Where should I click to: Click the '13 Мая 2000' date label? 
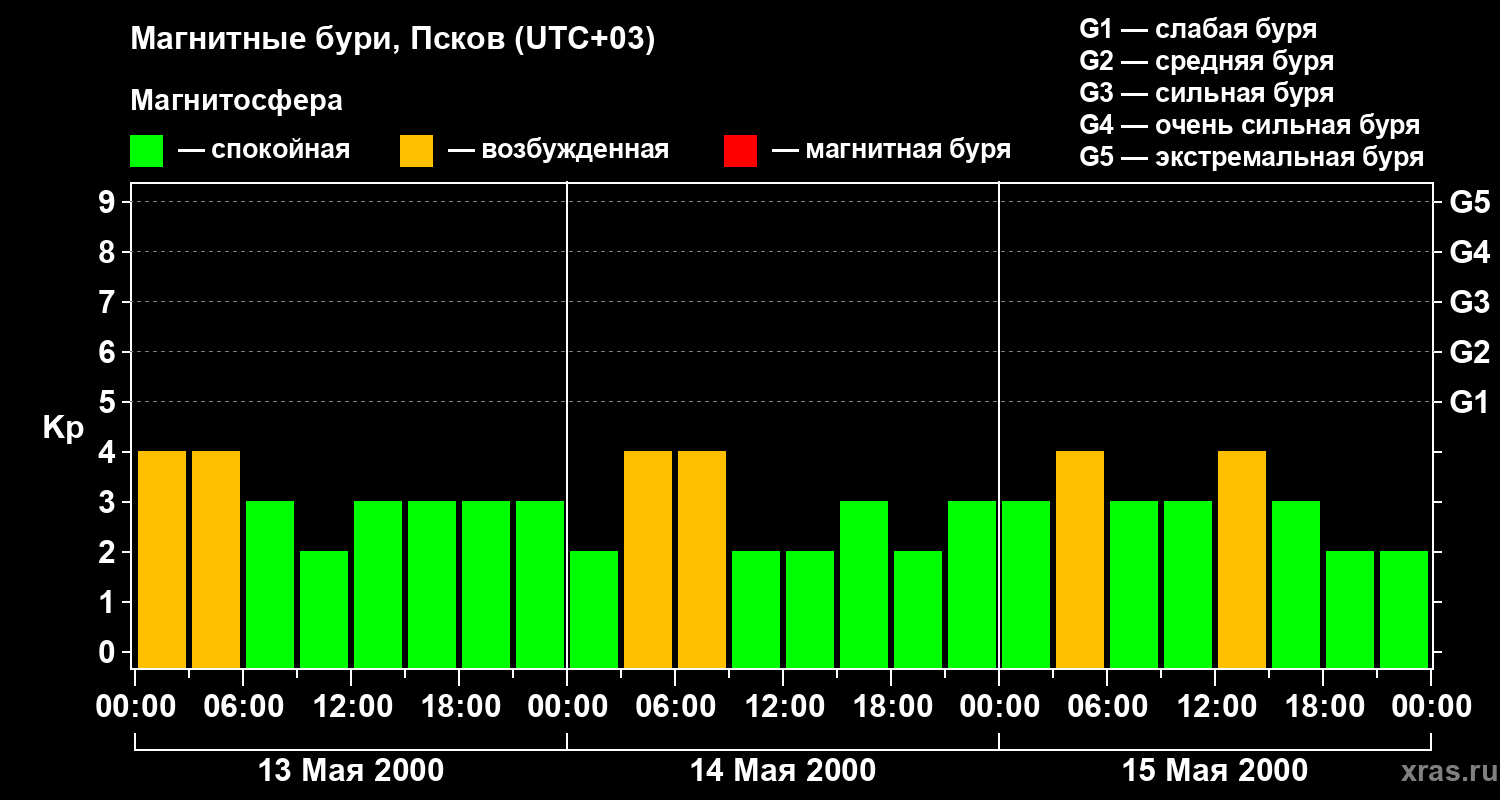[x=351, y=771]
